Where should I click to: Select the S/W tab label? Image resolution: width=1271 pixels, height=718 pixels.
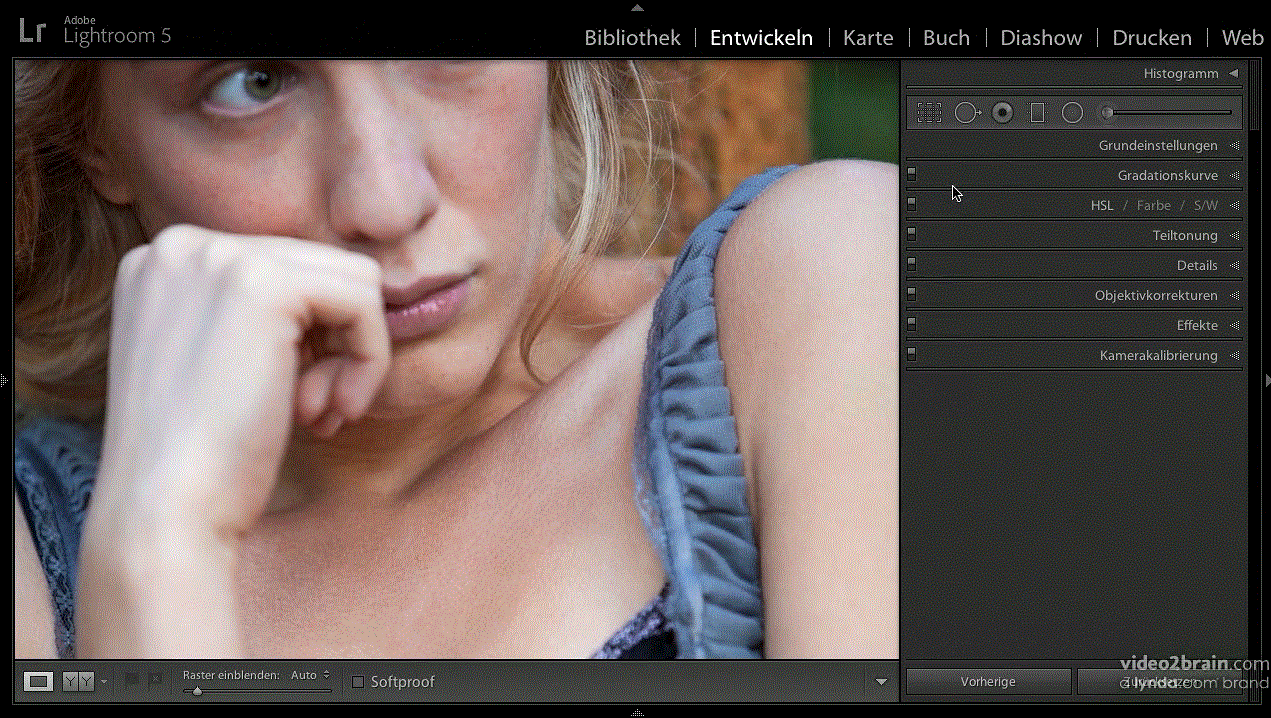point(1206,206)
